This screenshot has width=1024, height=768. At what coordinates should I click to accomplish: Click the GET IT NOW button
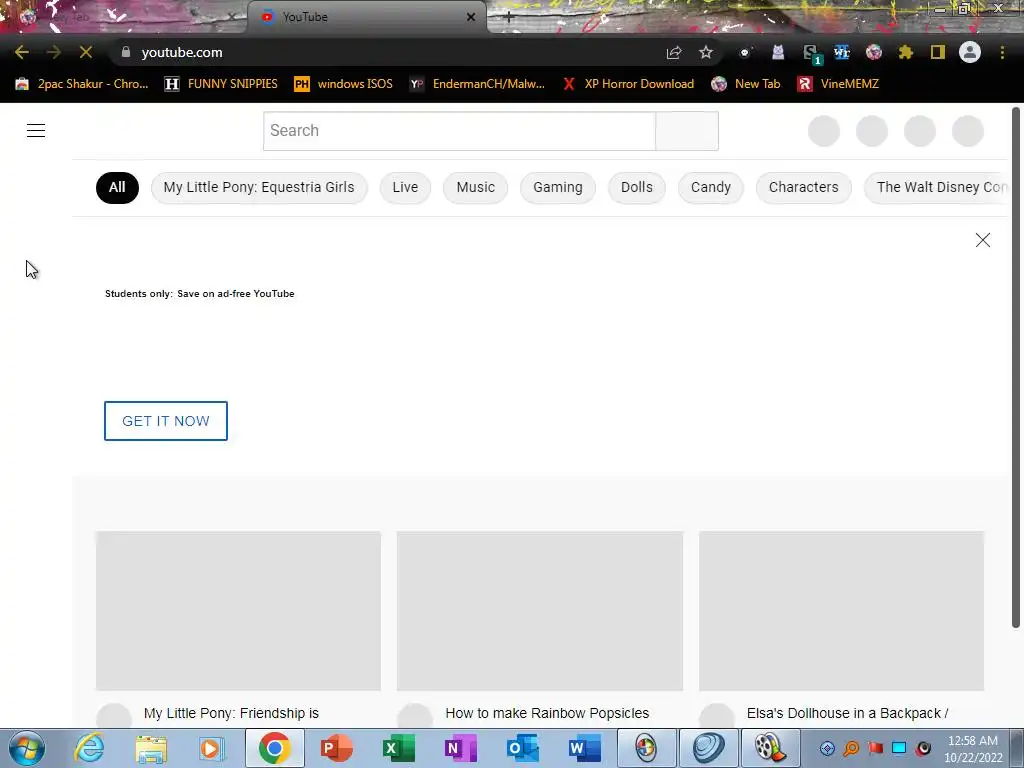click(166, 421)
